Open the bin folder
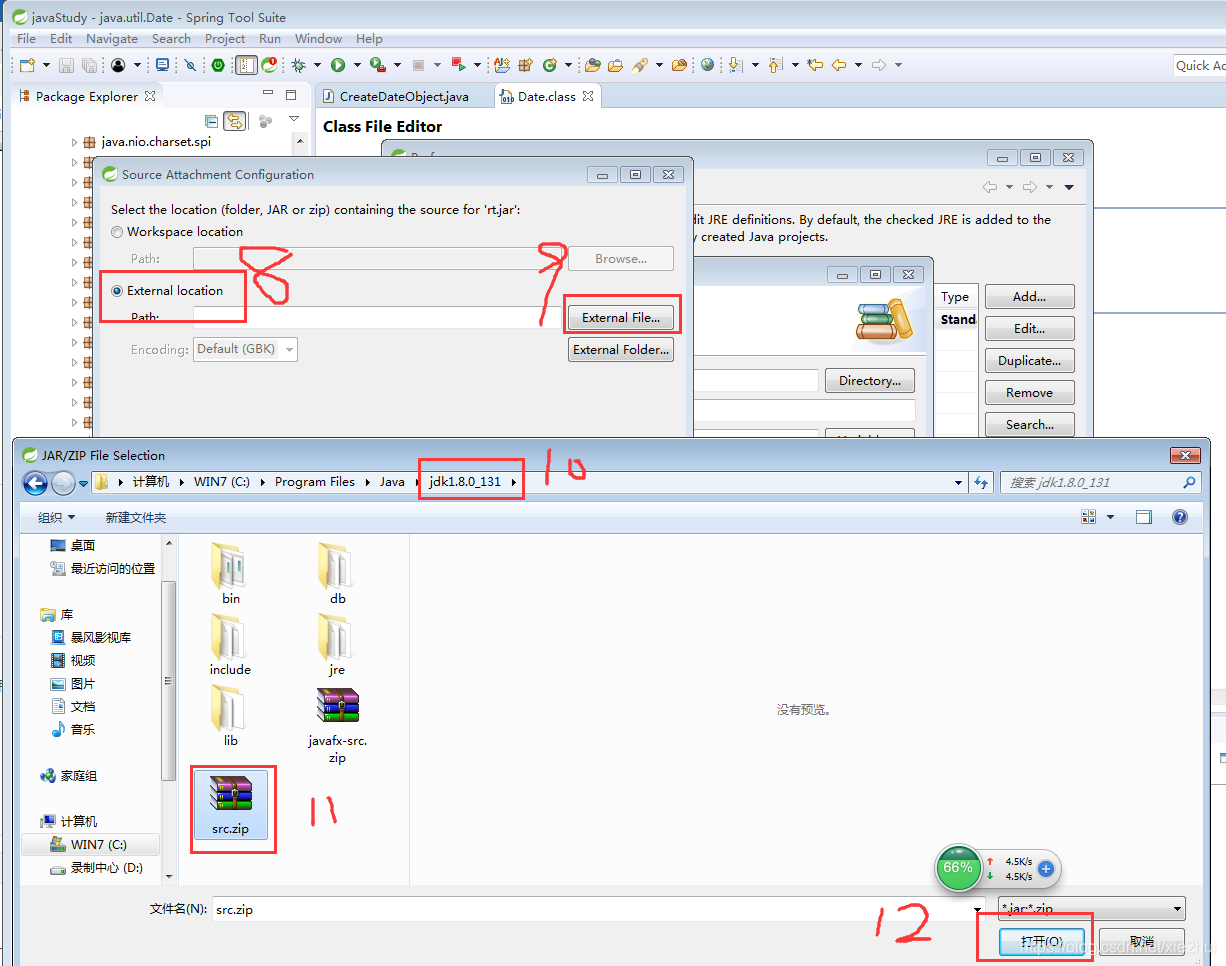The height and width of the screenshot is (966, 1226). (x=231, y=574)
